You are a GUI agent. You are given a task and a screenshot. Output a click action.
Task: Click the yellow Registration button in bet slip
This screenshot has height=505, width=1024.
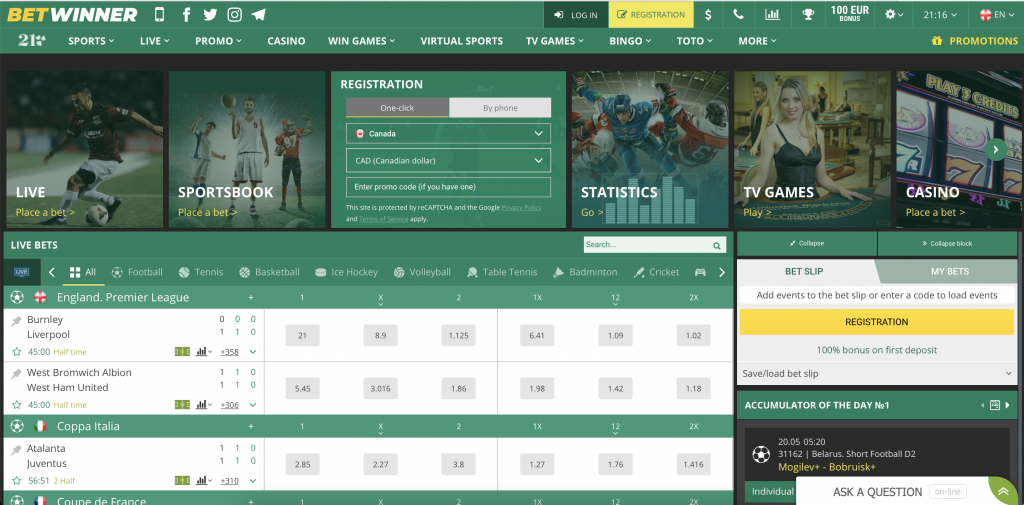(876, 322)
